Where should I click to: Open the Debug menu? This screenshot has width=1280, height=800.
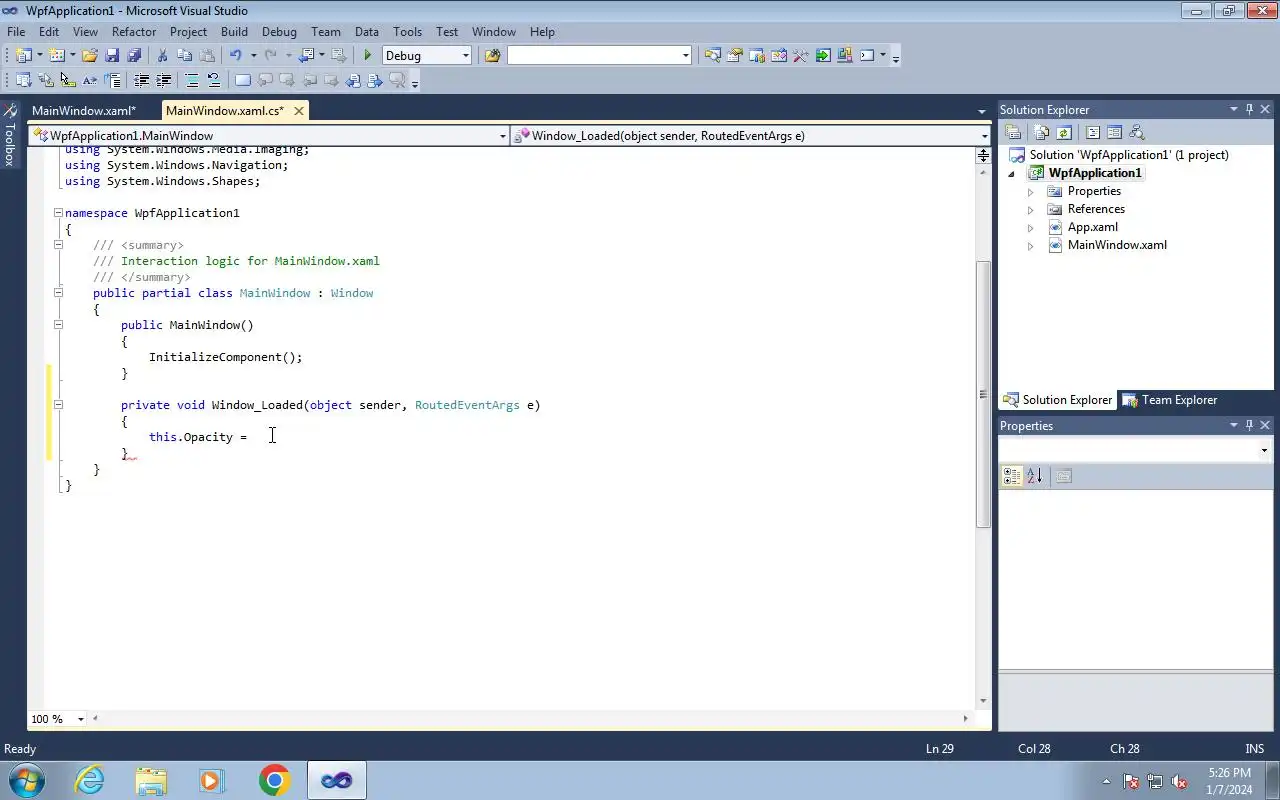tap(279, 32)
